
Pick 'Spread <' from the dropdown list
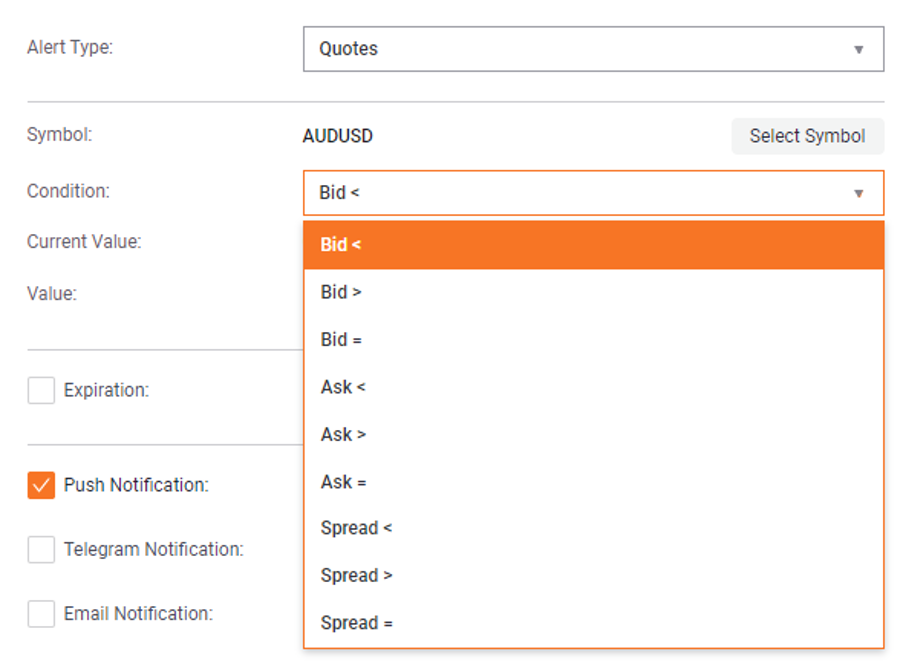pos(594,528)
